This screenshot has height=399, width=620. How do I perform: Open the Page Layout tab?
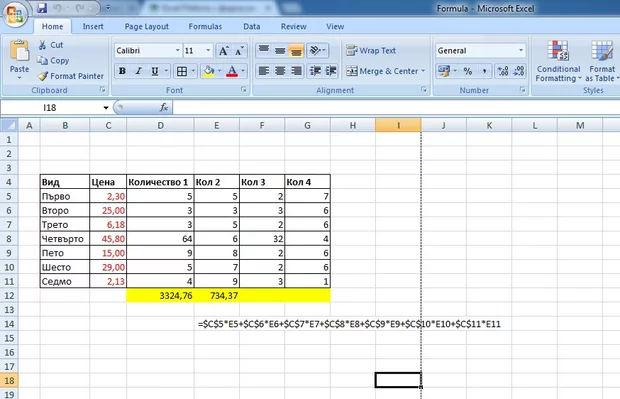coord(147,26)
